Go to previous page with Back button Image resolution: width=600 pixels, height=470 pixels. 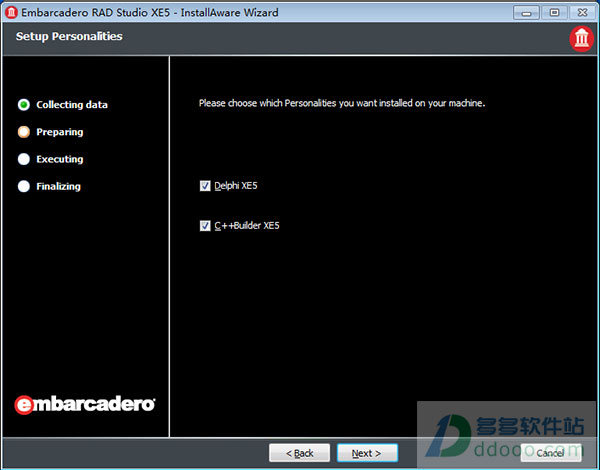pos(300,453)
